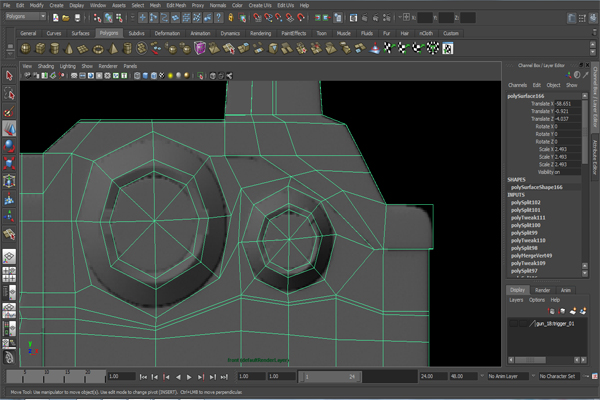600x400 pixels.
Task: Toggle the gun_18:trigger_01 layer visibility box
Action: (x=514, y=324)
